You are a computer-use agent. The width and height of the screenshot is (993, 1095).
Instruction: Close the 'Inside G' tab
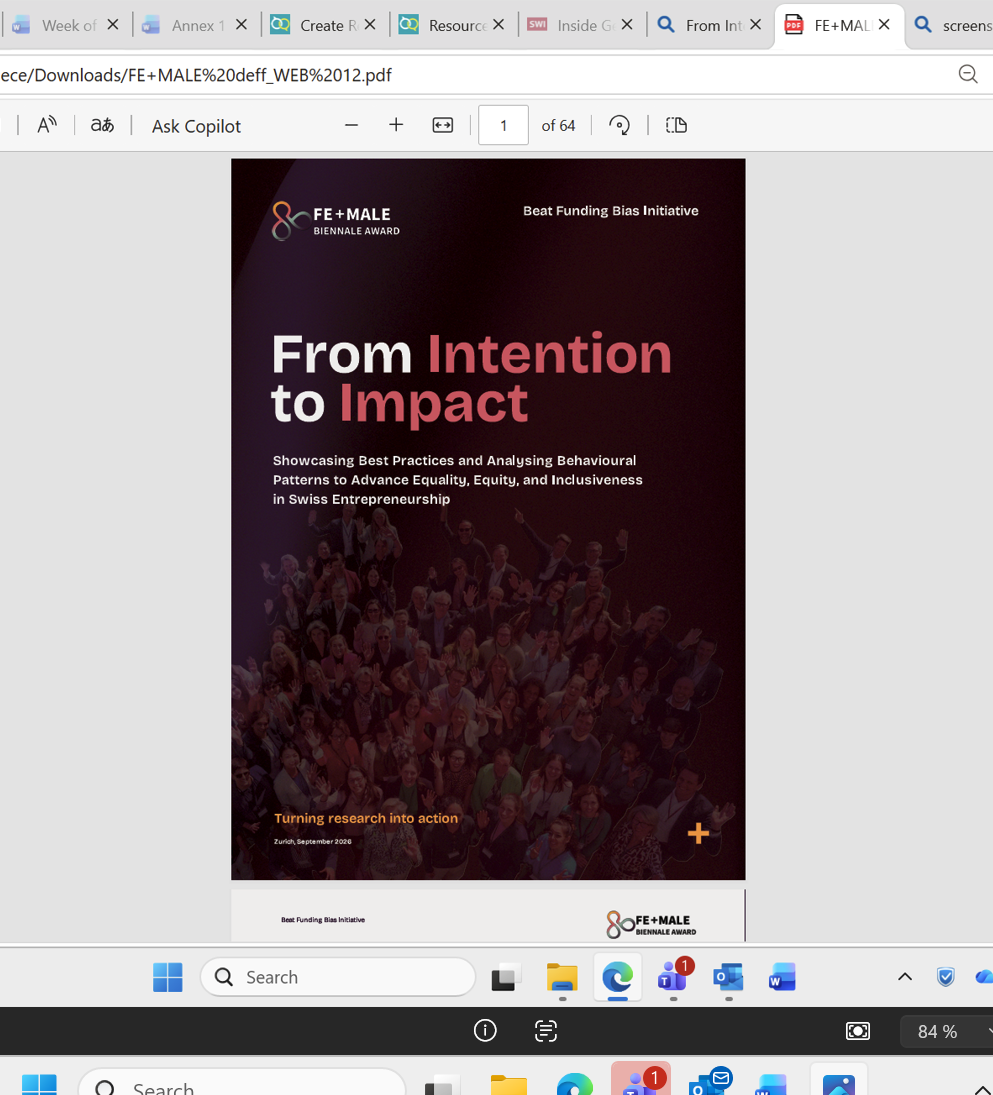pyautogui.click(x=626, y=24)
